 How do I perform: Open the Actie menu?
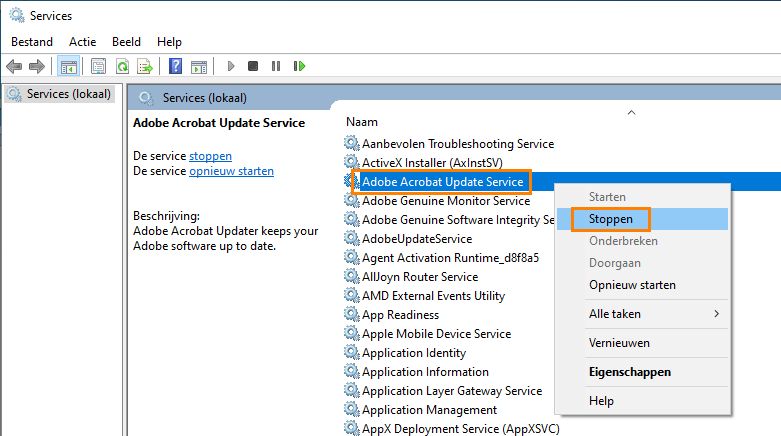coord(83,42)
